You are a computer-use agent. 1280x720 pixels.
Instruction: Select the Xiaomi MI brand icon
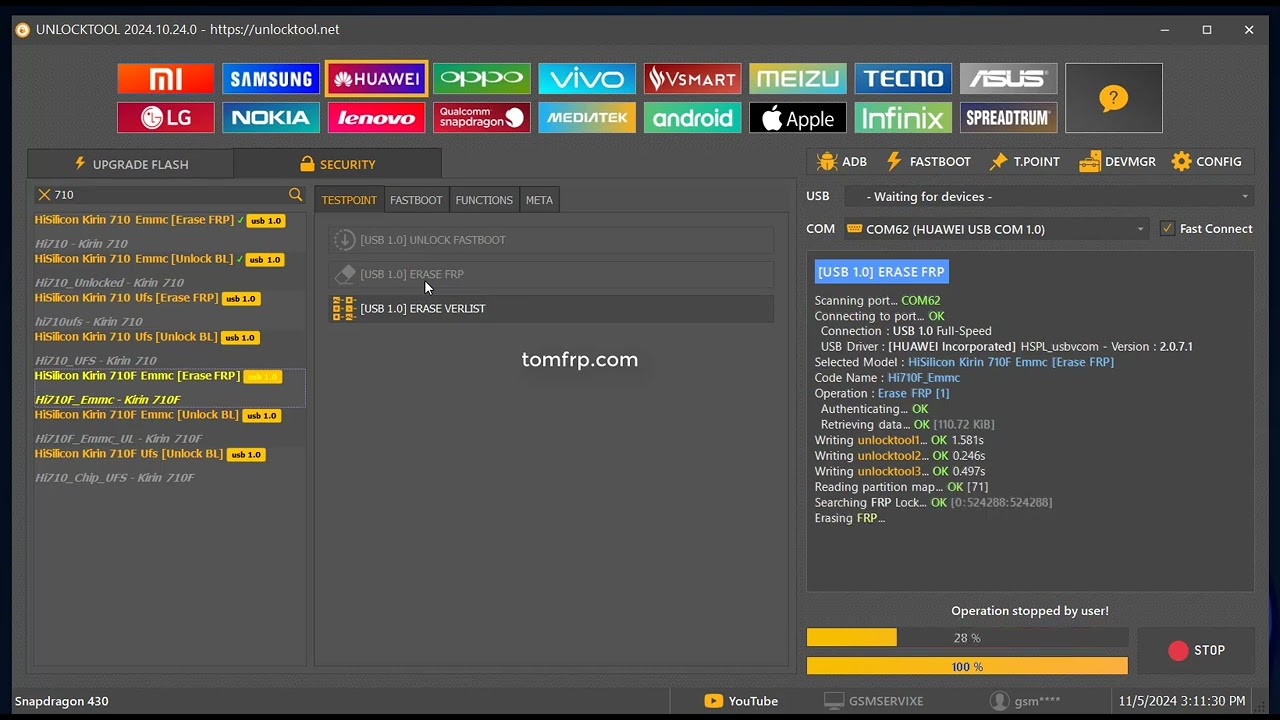pos(166,79)
